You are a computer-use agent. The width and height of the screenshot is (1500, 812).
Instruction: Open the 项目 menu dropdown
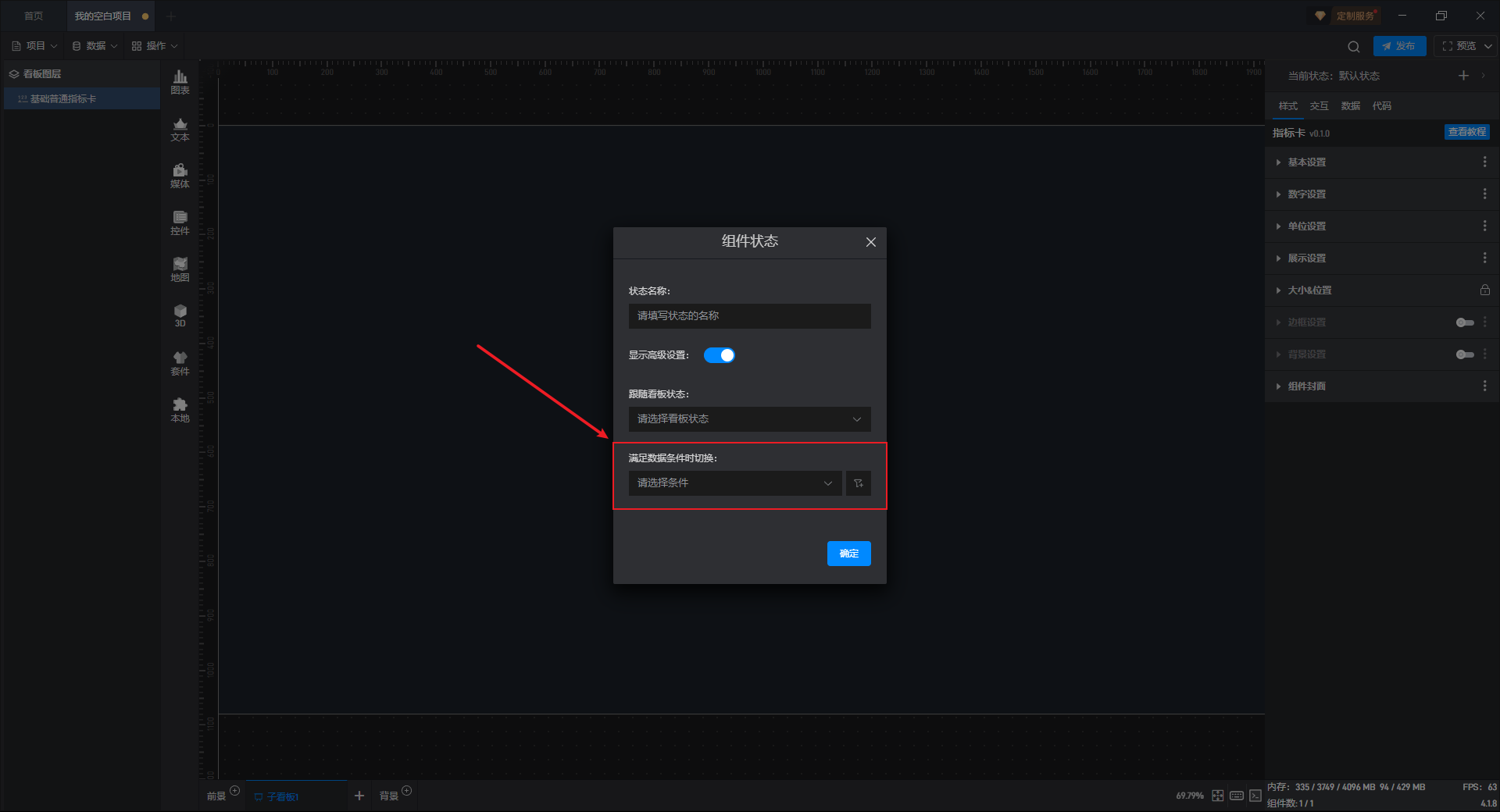click(x=34, y=46)
